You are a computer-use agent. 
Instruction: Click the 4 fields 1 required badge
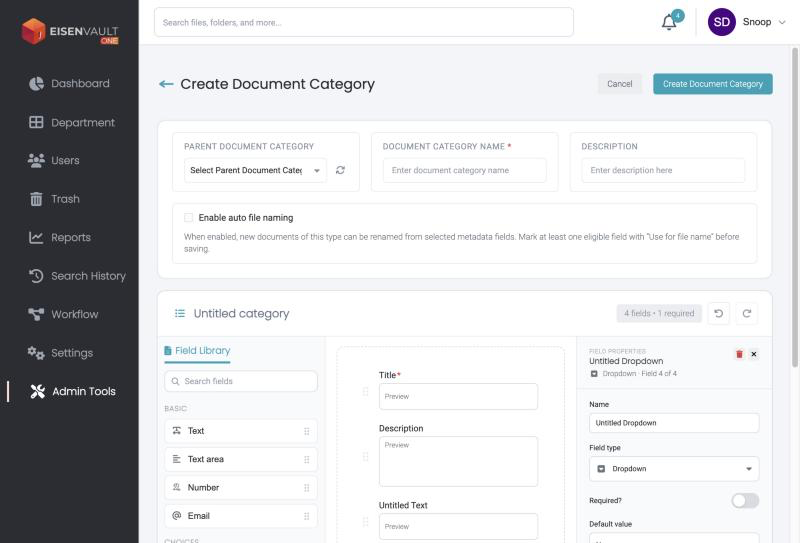coord(659,313)
